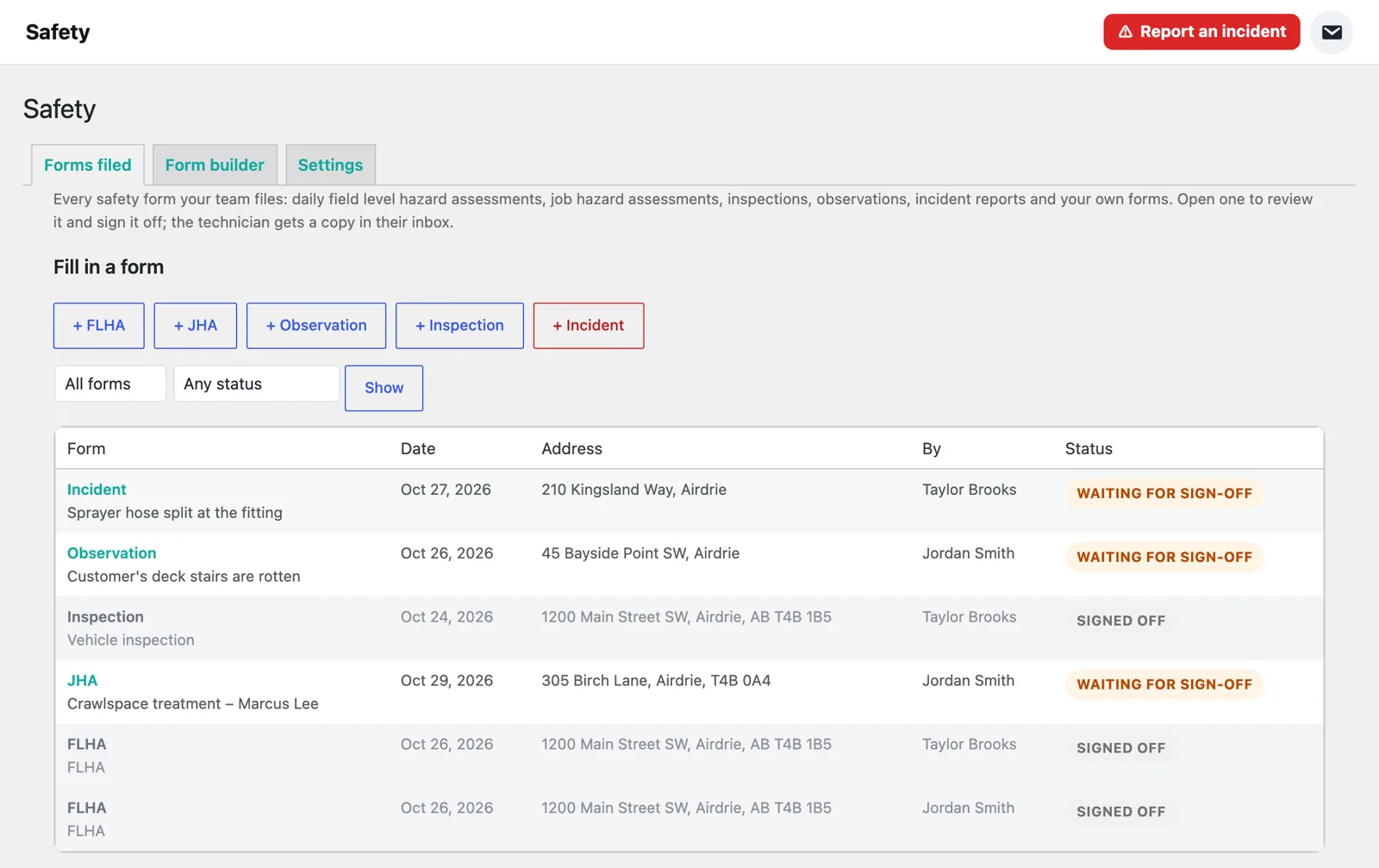This screenshot has width=1379, height=868.
Task: Click the Safety title in header bar
Action: coord(58,32)
